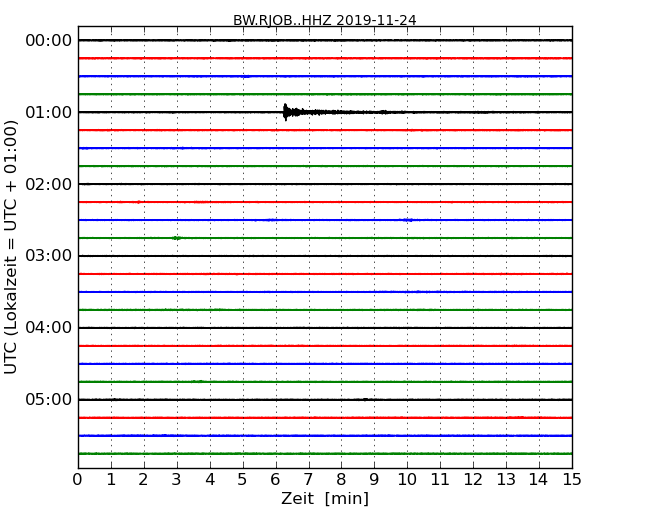Select the 00:00 time label
650x520 pixels.
coord(49,41)
